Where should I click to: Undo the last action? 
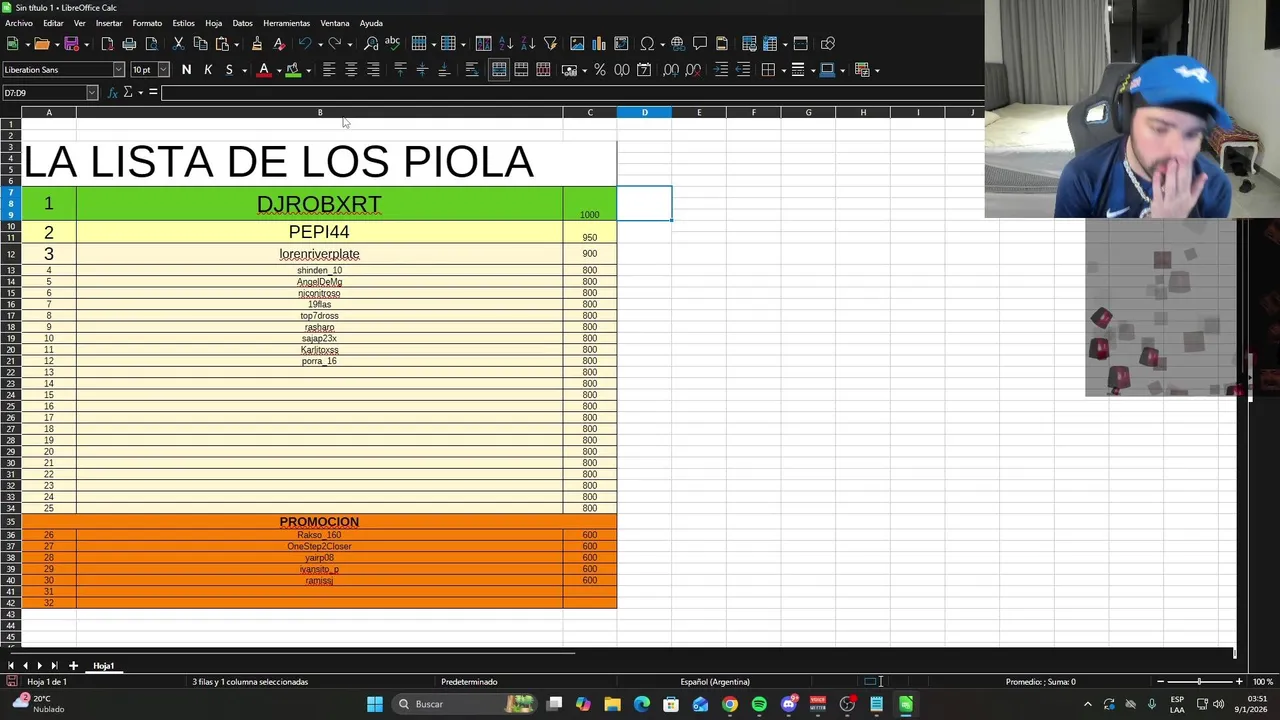point(304,44)
